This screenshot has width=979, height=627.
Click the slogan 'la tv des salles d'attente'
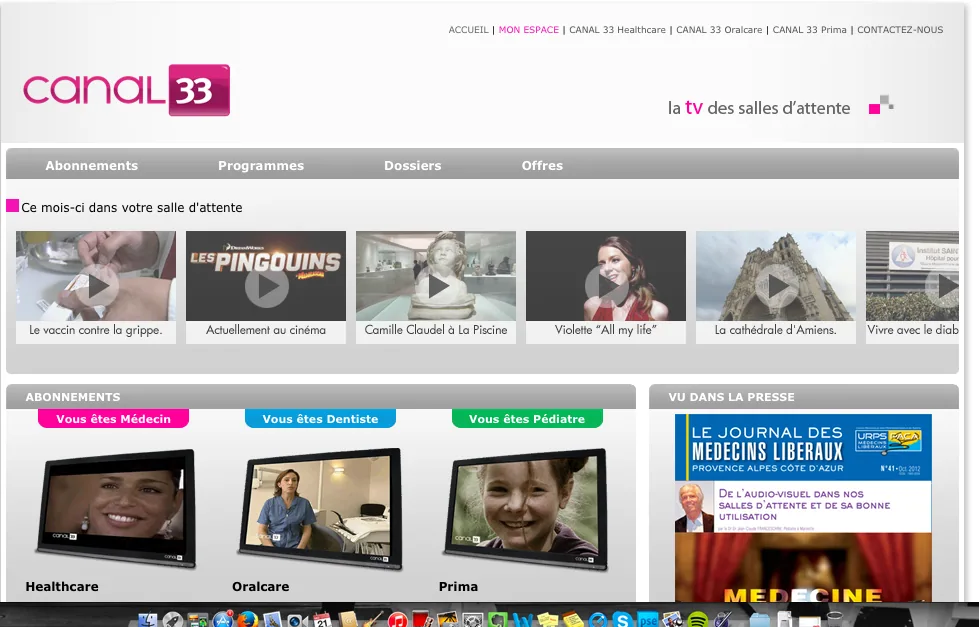[759, 107]
